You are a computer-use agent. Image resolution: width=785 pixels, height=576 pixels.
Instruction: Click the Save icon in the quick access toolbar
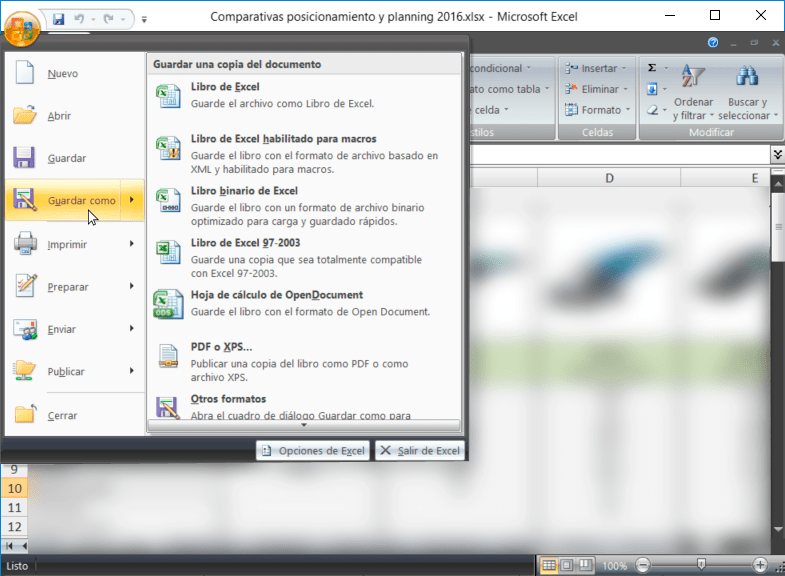click(59, 19)
